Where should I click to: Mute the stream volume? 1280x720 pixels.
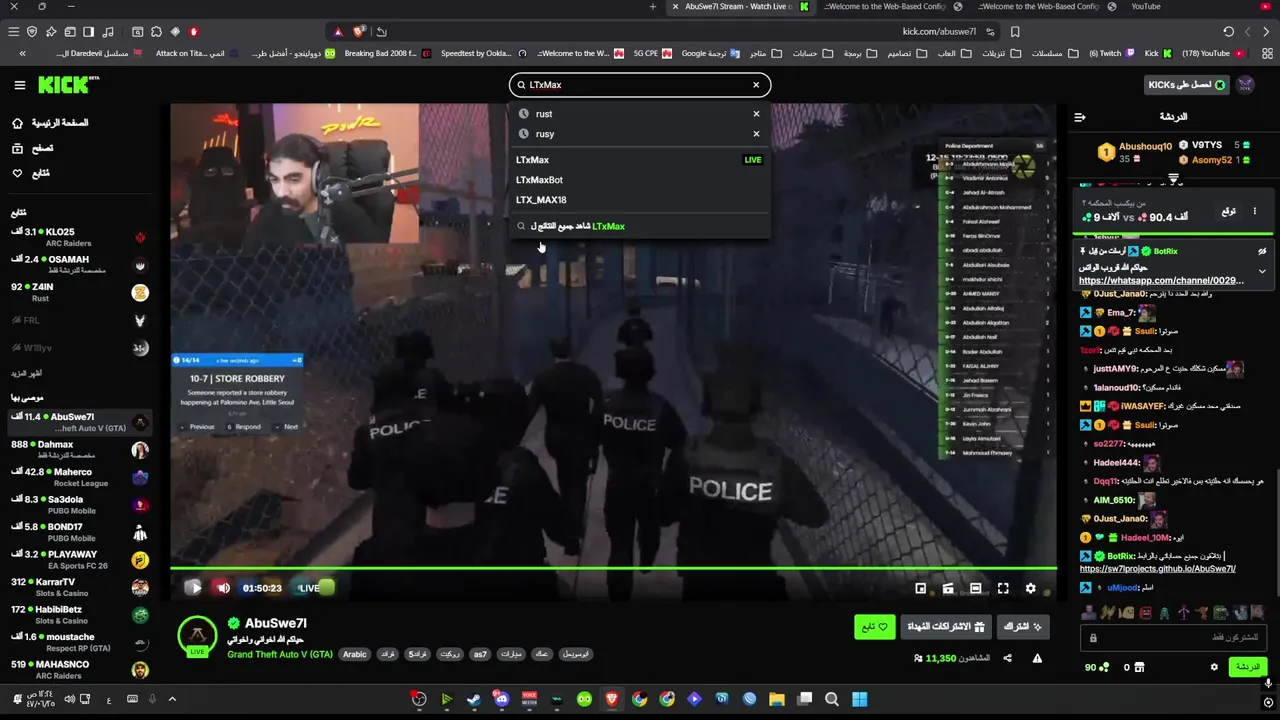223,588
